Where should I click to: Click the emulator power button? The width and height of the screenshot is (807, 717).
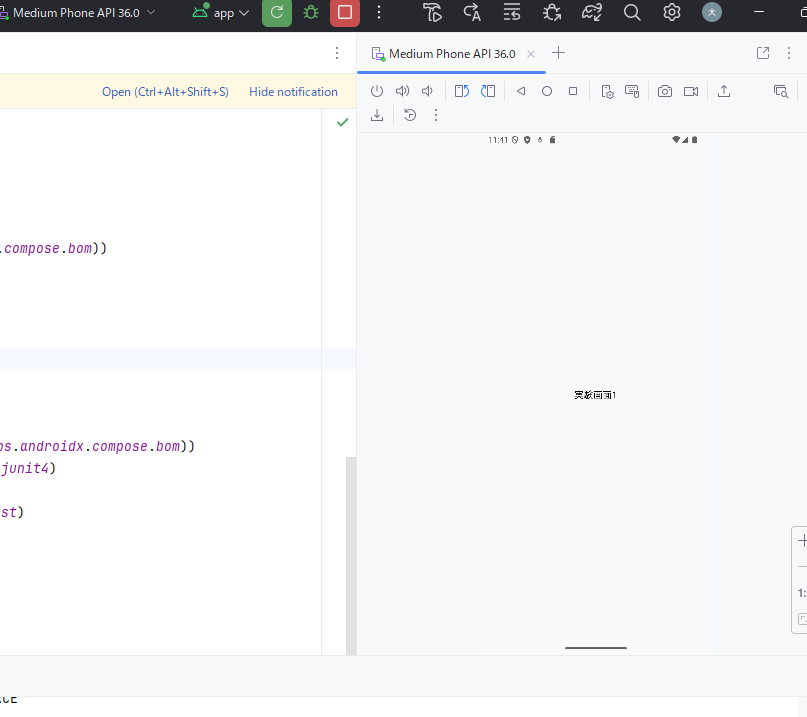(377, 91)
